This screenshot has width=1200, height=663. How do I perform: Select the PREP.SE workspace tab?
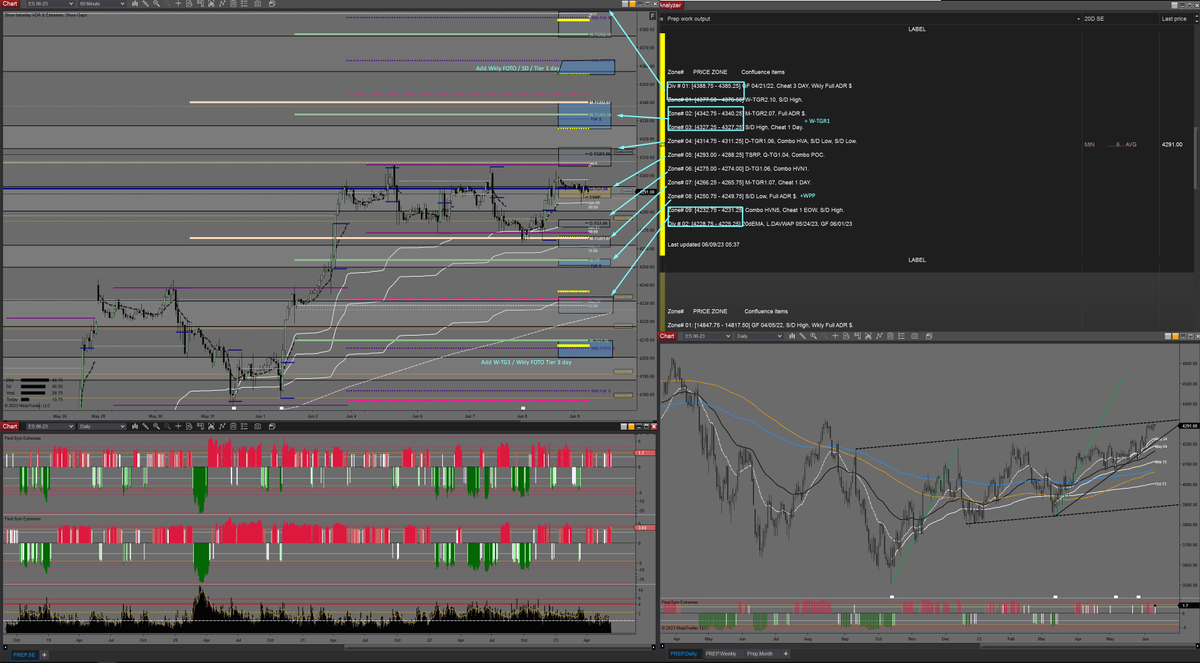pos(24,655)
